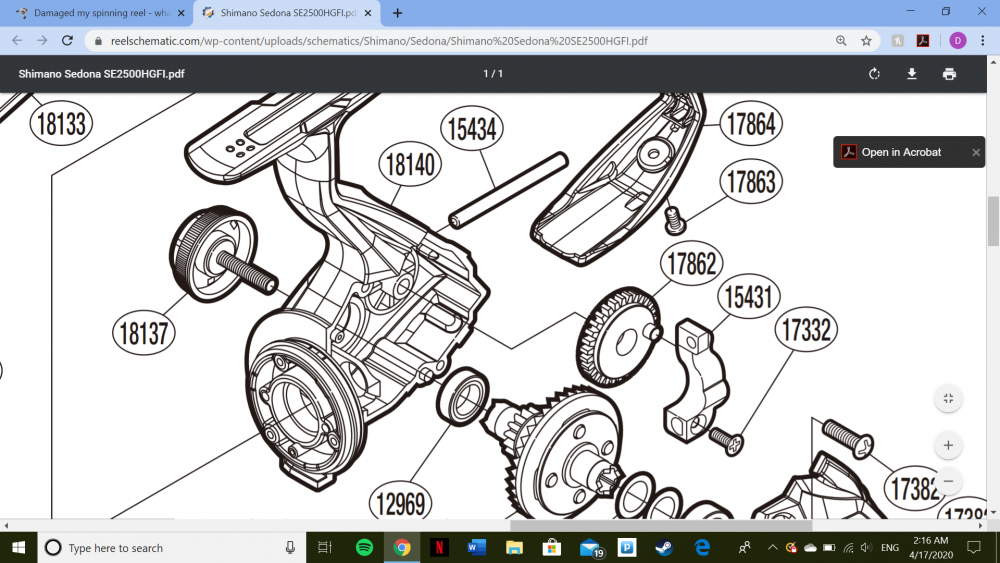Reload the current page
1000x563 pixels.
(67, 41)
